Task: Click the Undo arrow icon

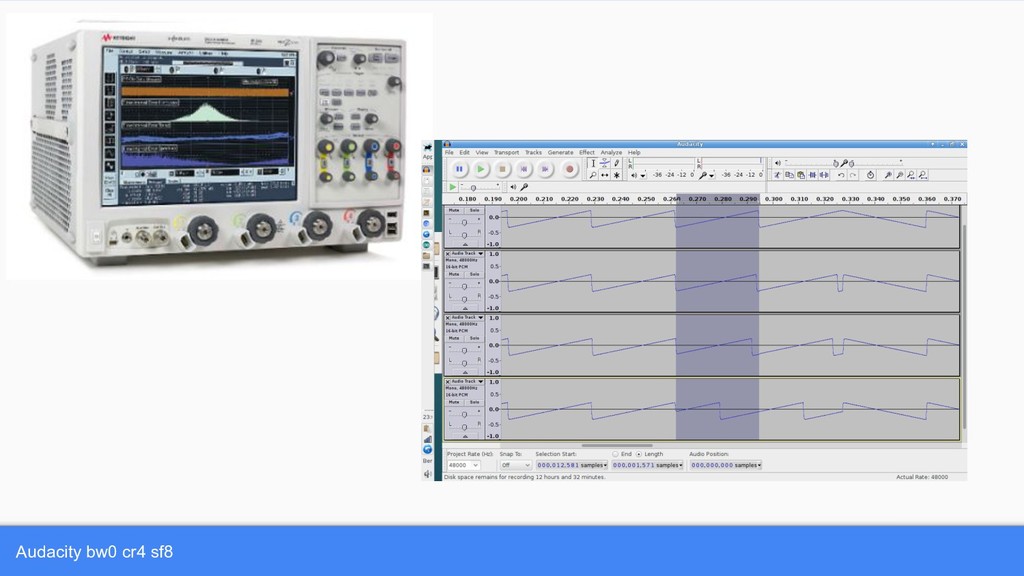Action: (x=841, y=175)
